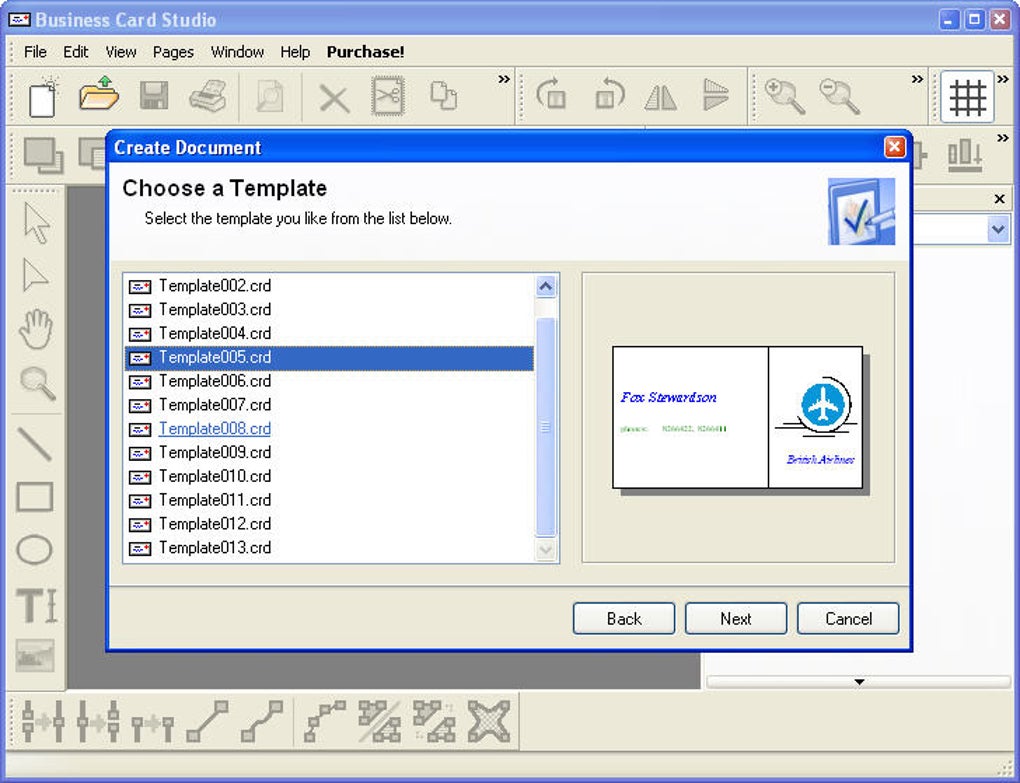This screenshot has height=783, width=1020.
Task: Select Template005.crd highlighted row
Action: tap(329, 358)
